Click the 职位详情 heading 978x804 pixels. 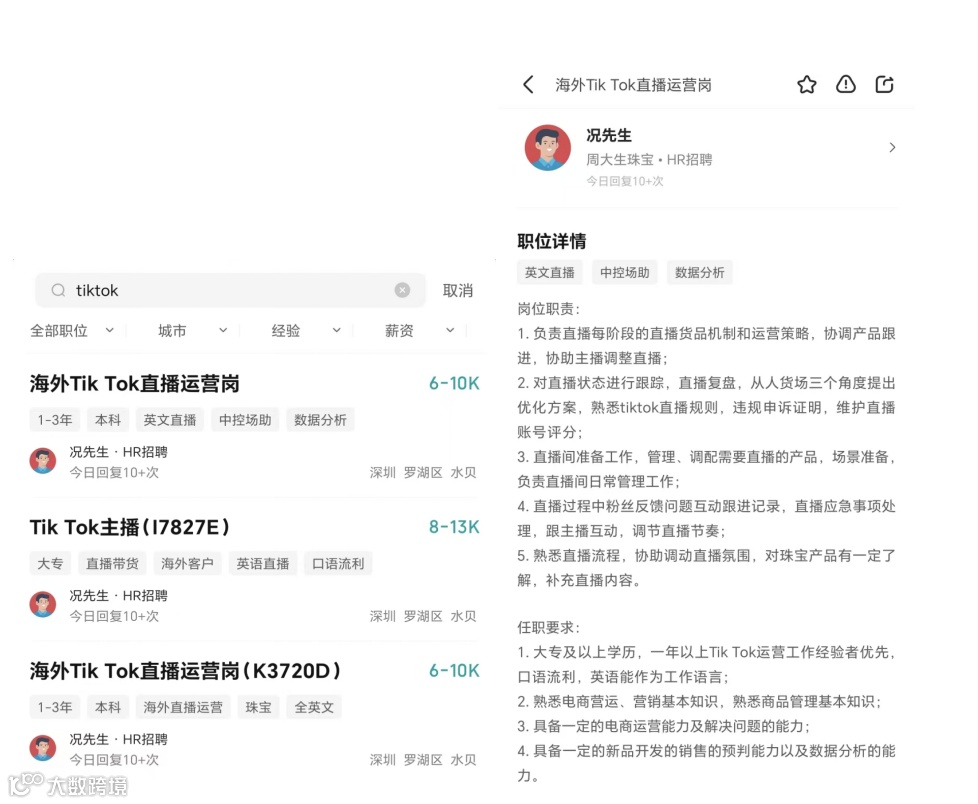552,241
